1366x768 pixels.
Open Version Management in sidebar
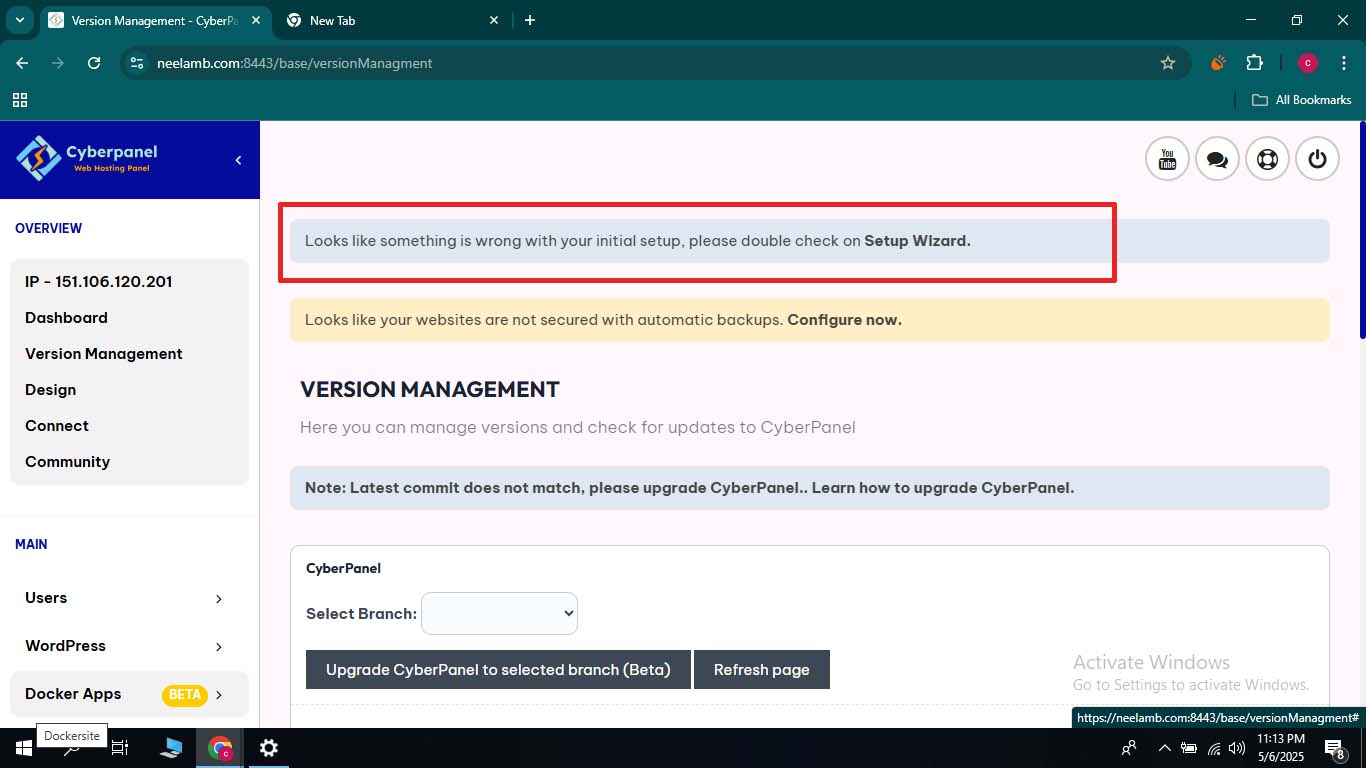tap(104, 354)
